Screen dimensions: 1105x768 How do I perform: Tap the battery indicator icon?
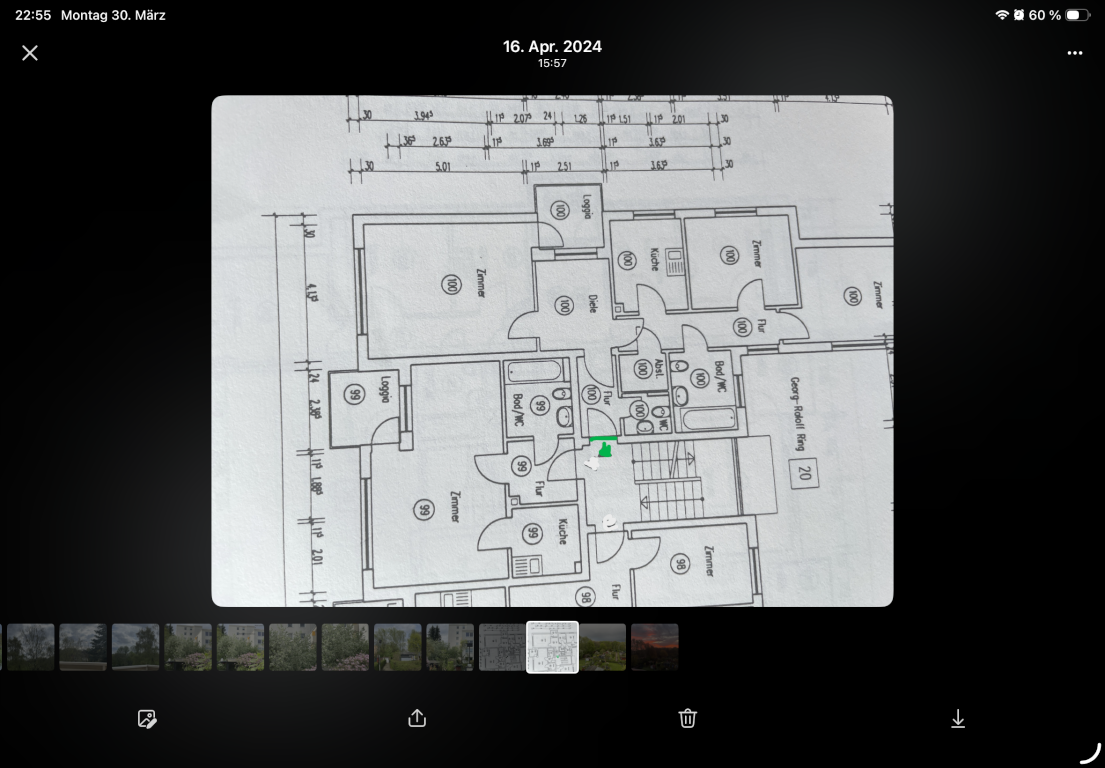tap(1078, 15)
